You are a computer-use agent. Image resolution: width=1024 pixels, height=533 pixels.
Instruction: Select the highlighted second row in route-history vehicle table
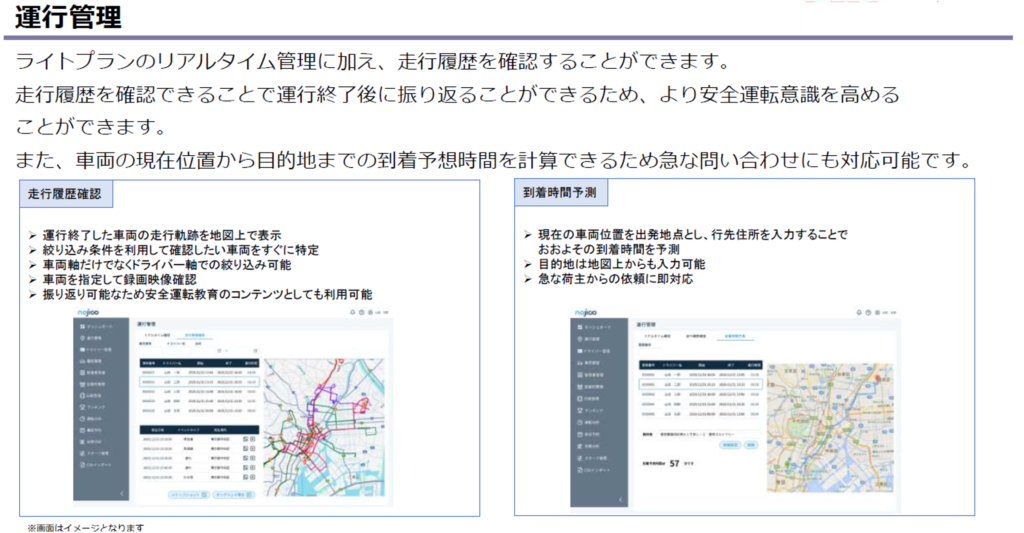[x=198, y=382]
